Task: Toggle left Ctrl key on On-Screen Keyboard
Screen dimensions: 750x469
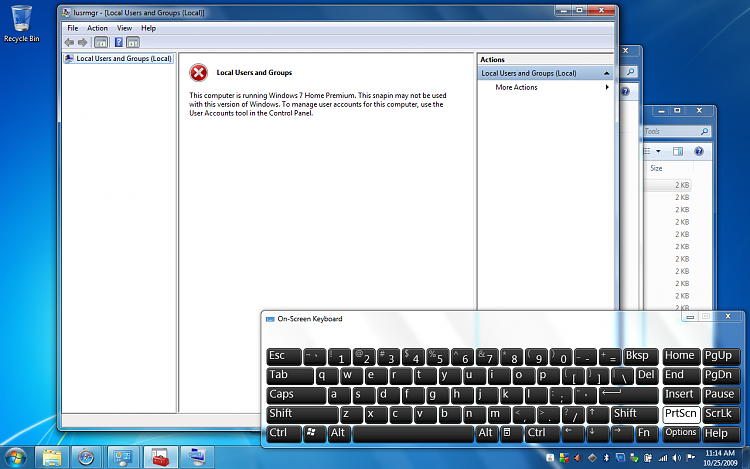Action: click(284, 433)
